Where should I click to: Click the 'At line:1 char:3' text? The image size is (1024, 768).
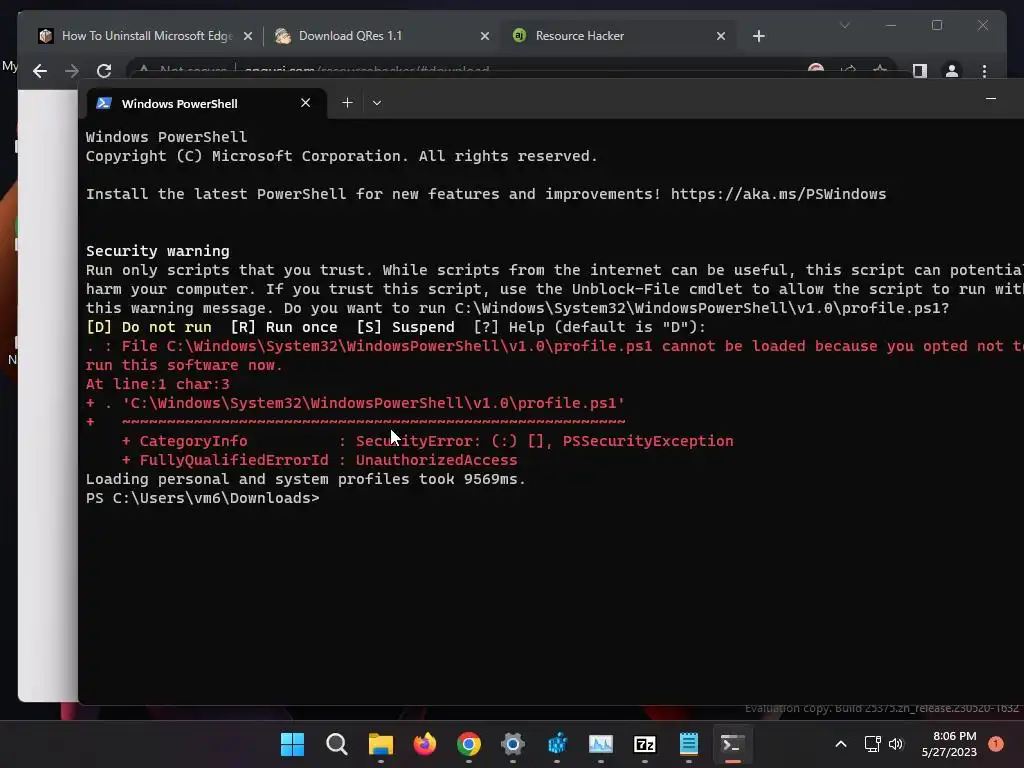click(x=157, y=384)
